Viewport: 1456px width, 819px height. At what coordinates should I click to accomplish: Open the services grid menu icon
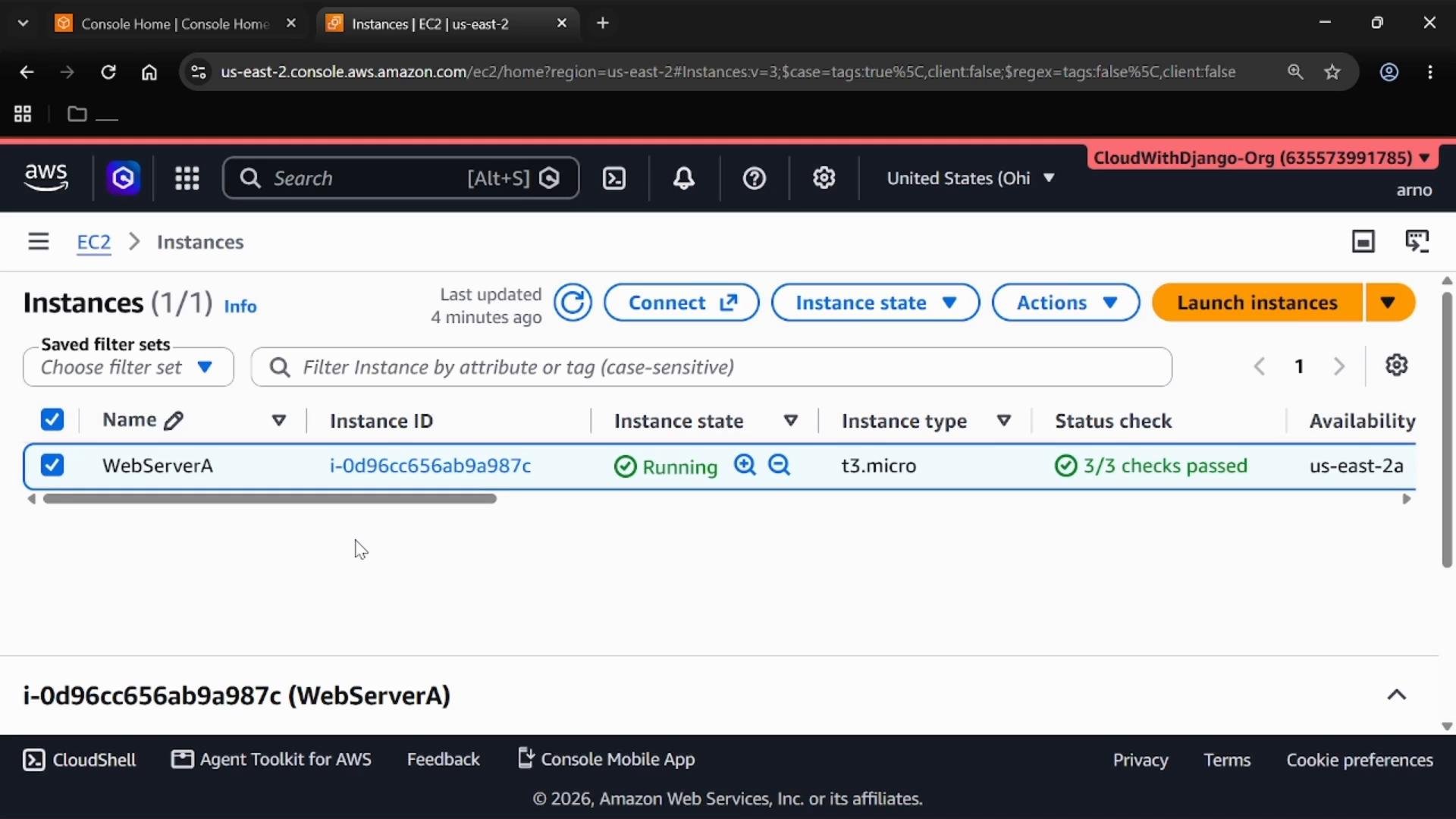[x=187, y=178]
